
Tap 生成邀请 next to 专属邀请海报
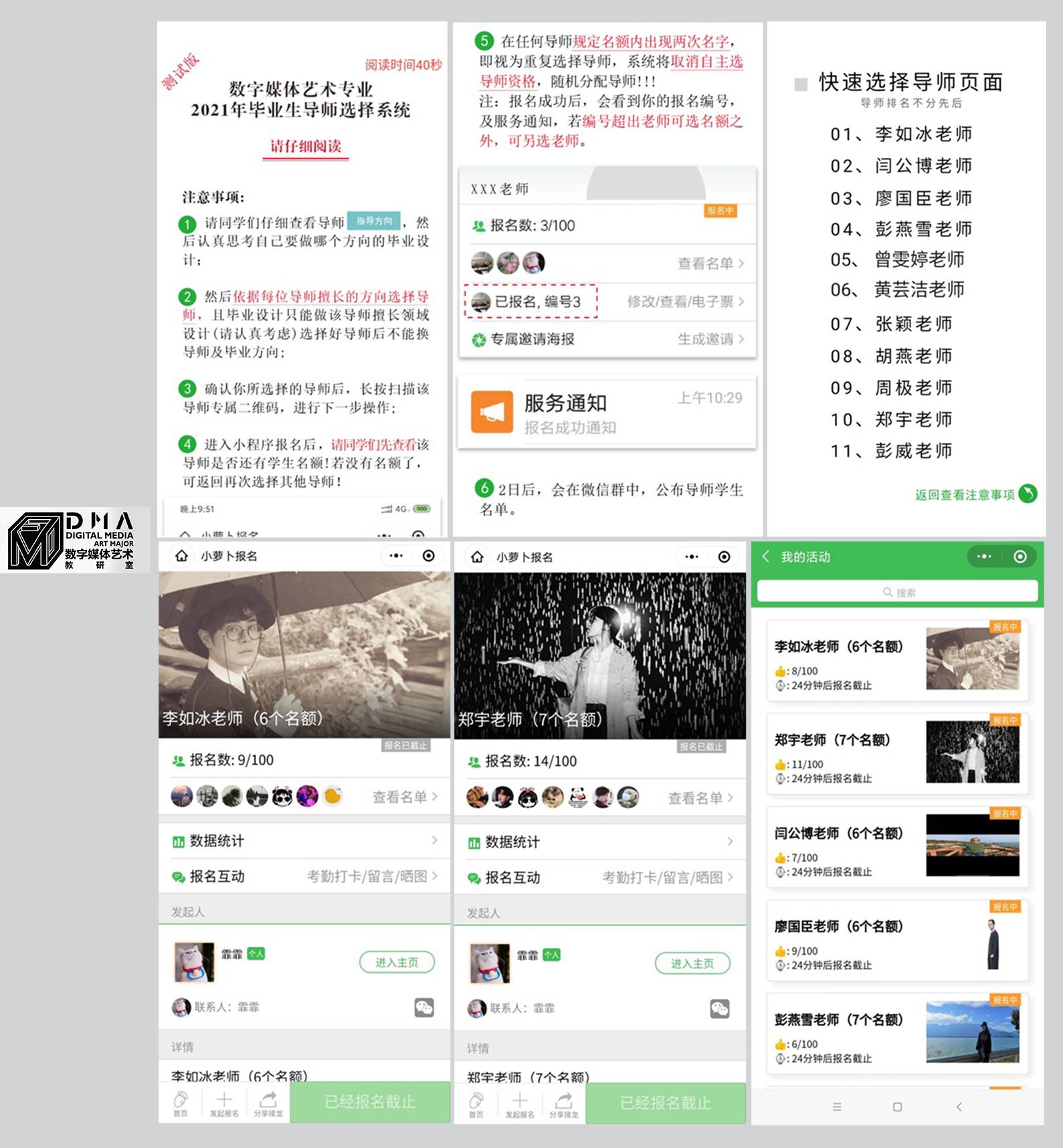click(x=710, y=339)
